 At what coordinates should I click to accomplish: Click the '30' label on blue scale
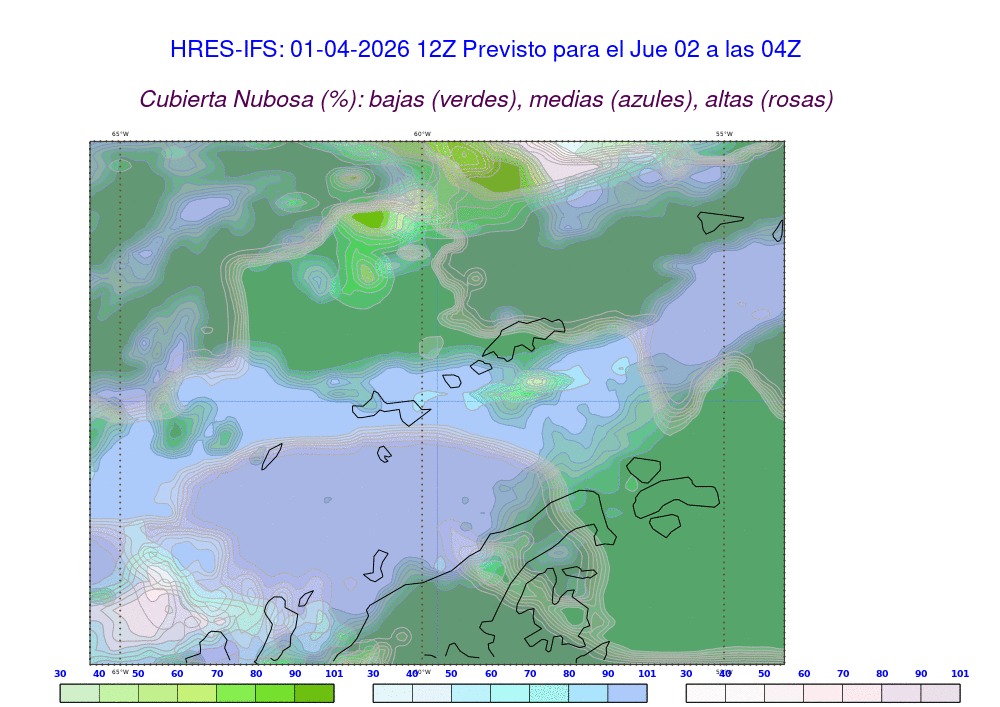click(x=373, y=674)
